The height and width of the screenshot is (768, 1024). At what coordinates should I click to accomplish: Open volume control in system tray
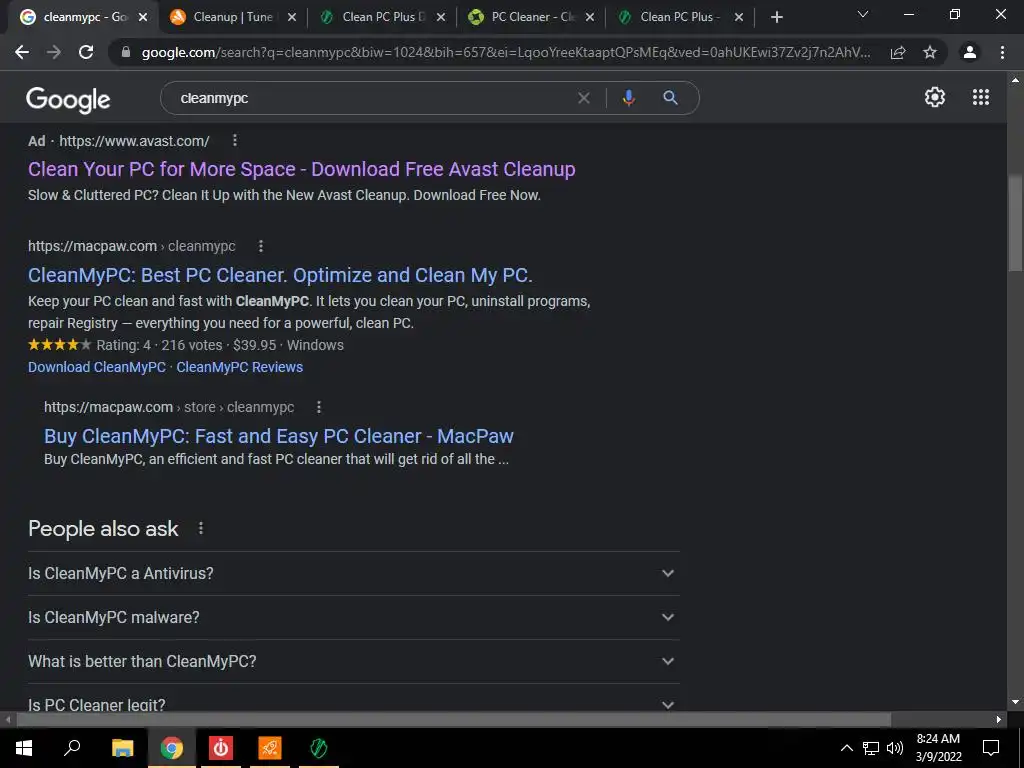(895, 748)
